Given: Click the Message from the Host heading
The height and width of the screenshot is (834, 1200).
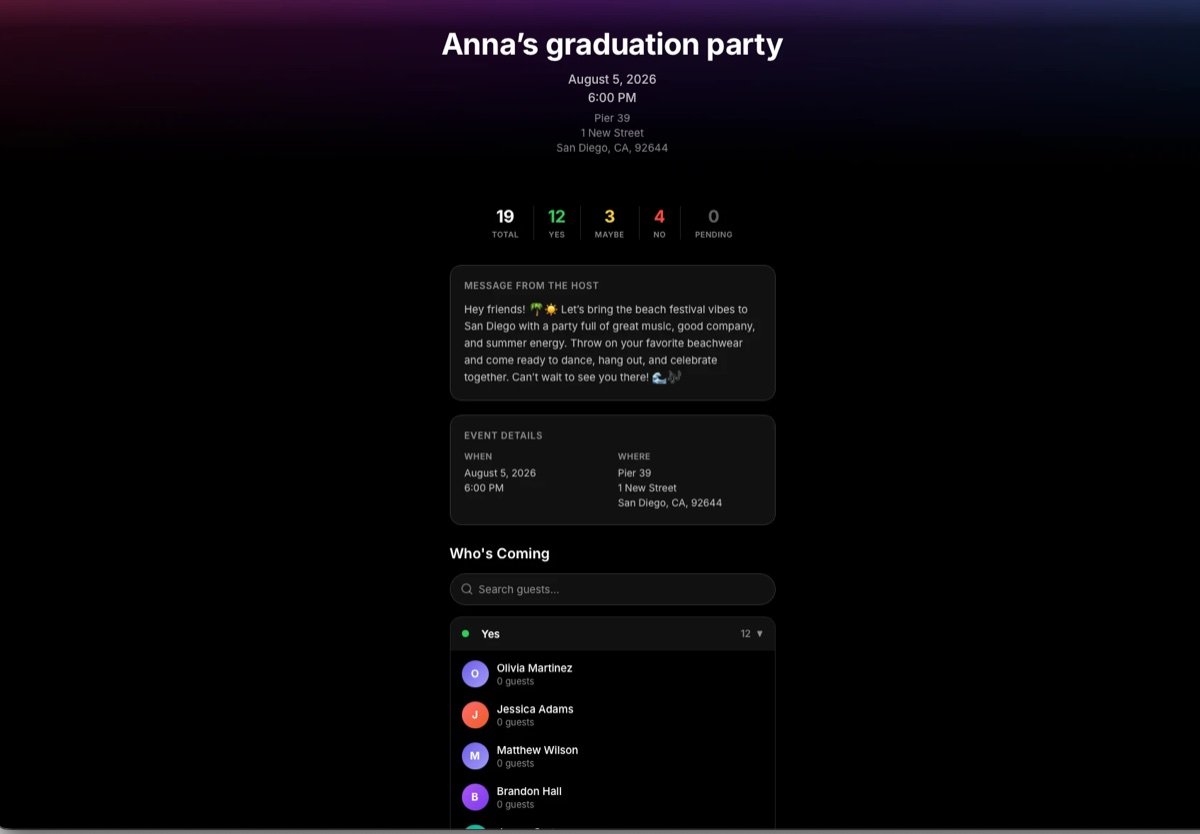Looking at the screenshot, I should pyautogui.click(x=531, y=285).
